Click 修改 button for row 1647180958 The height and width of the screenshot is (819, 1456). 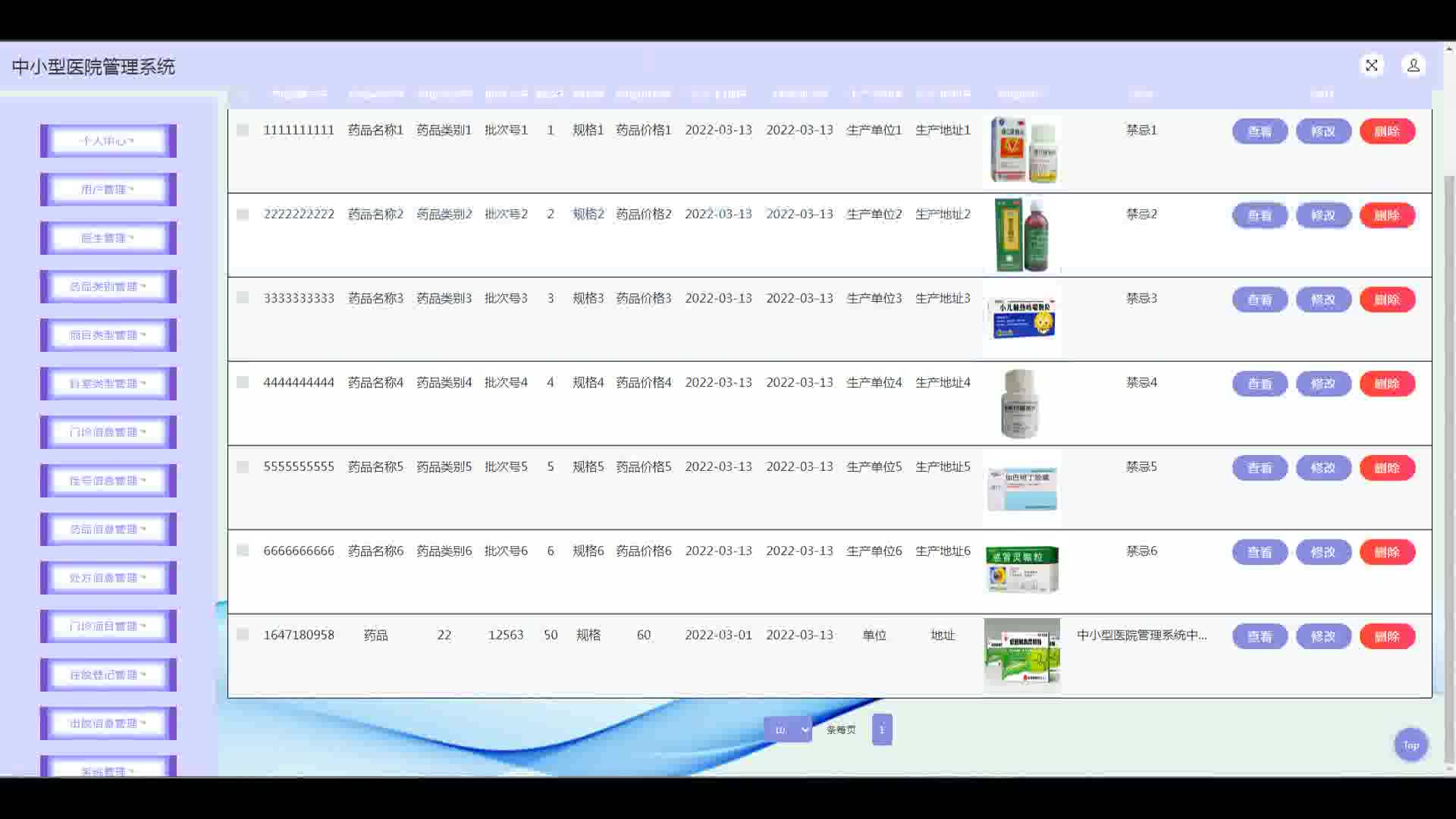click(1323, 636)
